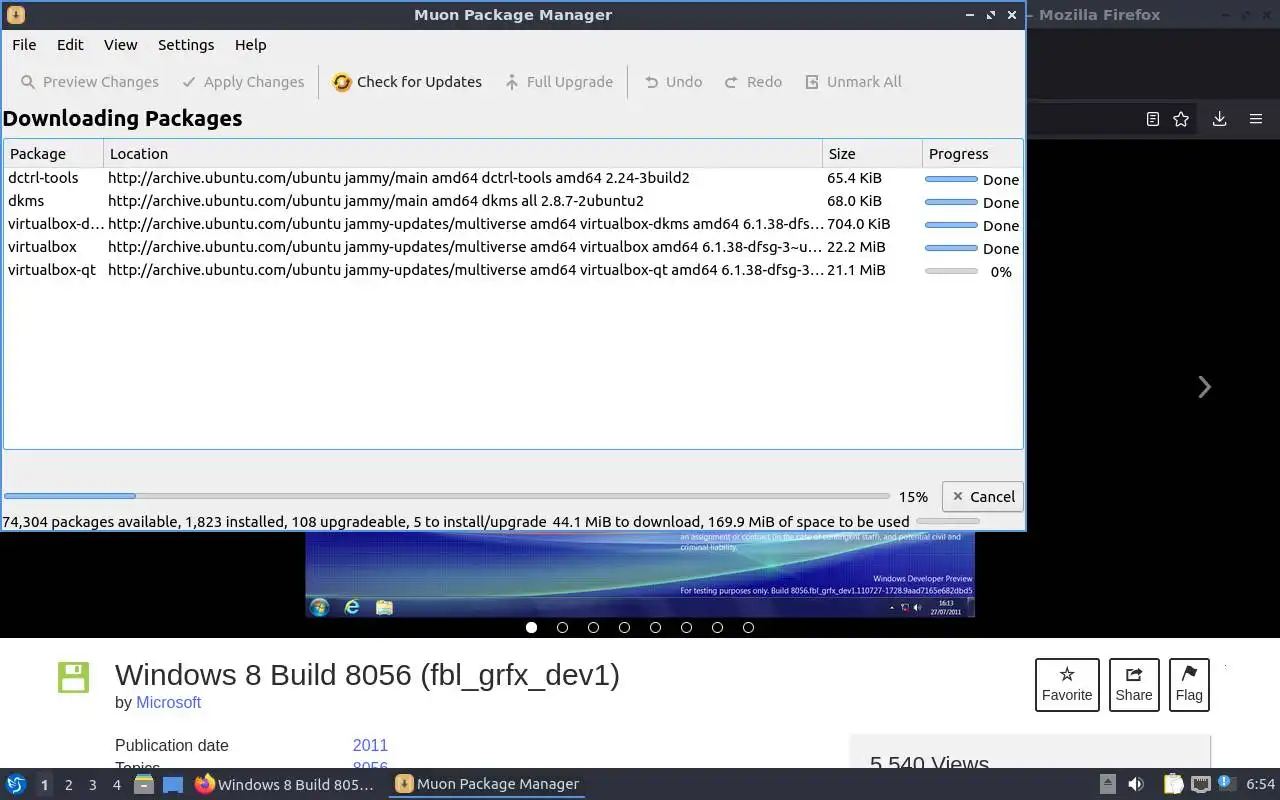Click the 65.4 KiB size cell
The image size is (1280, 800).
(854, 178)
